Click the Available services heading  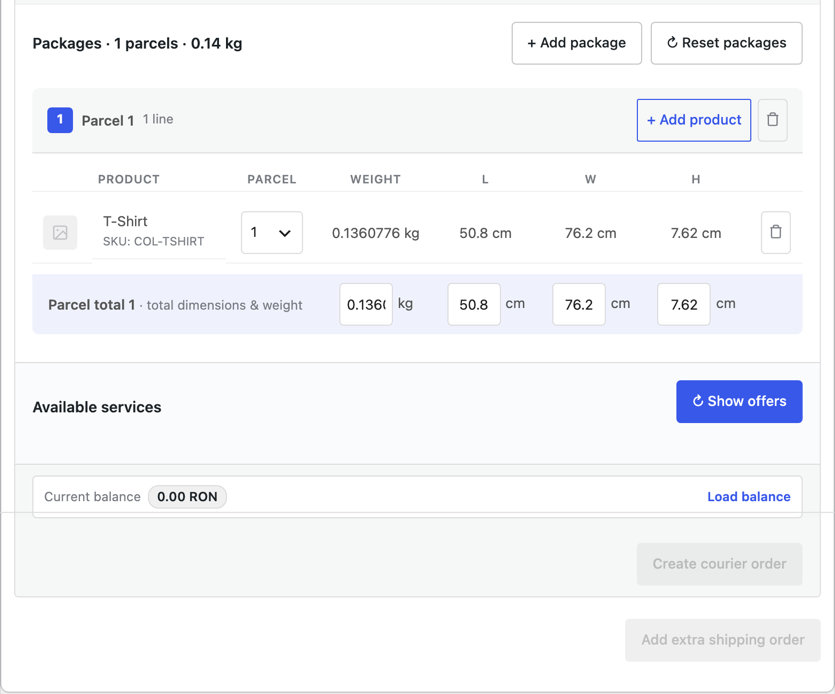pos(97,407)
